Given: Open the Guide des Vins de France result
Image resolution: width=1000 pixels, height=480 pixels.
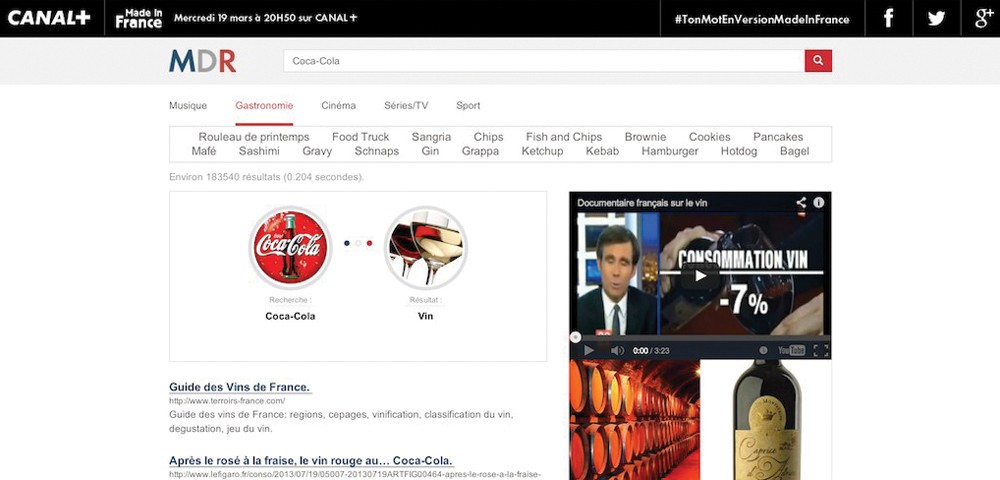Looking at the screenshot, I should pyautogui.click(x=240, y=387).
